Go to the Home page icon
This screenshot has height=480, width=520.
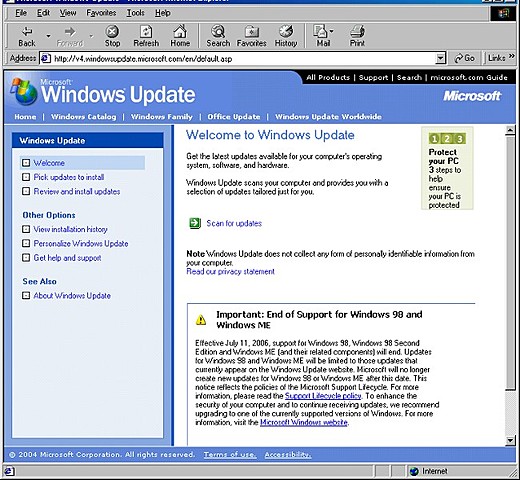[180, 36]
